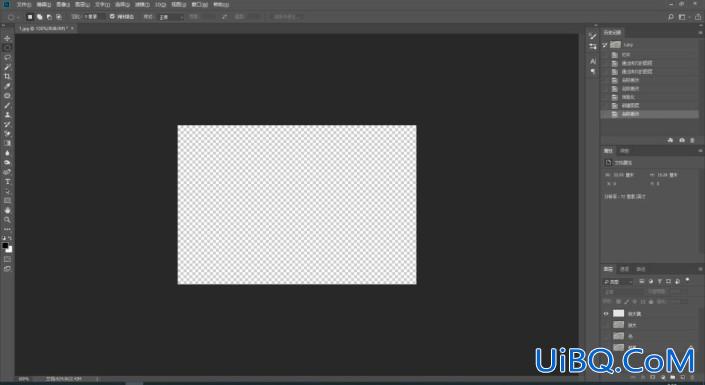Open the Character panel icon
The height and width of the screenshot is (385, 705).
593,61
